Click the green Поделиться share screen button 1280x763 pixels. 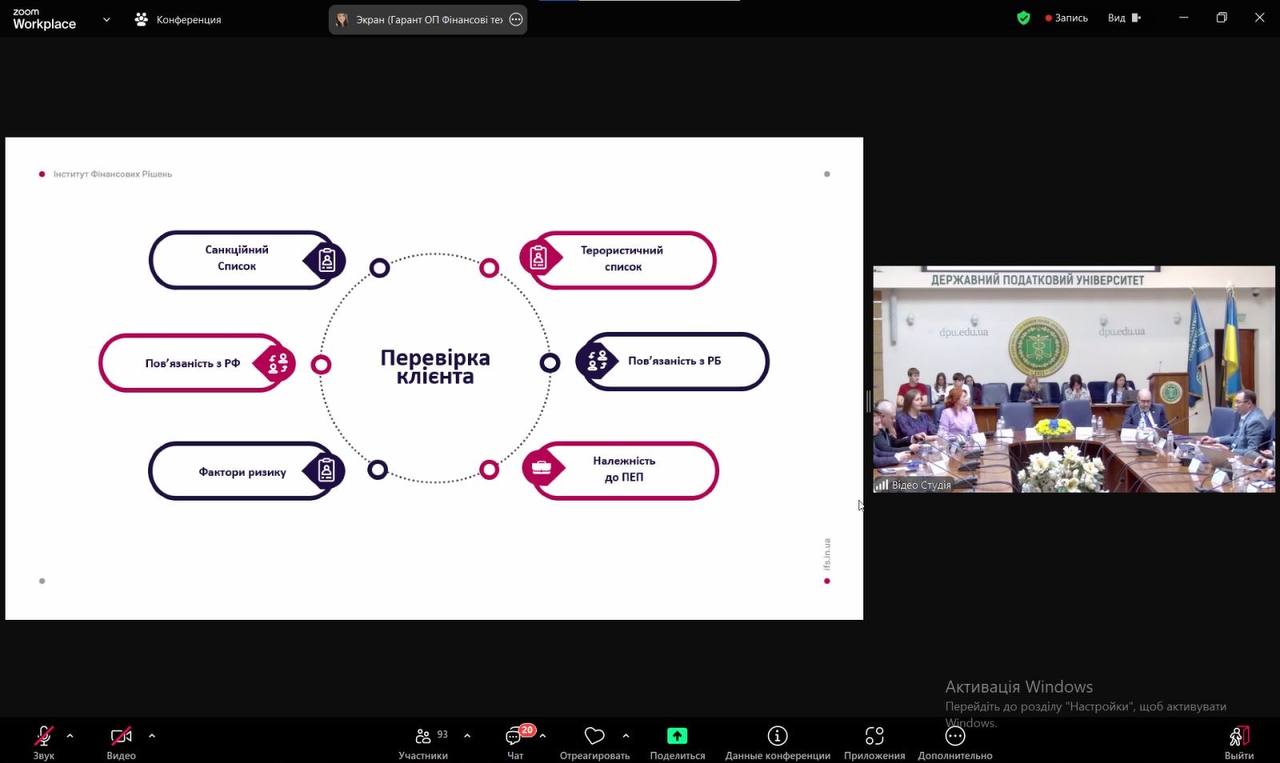pos(677,737)
